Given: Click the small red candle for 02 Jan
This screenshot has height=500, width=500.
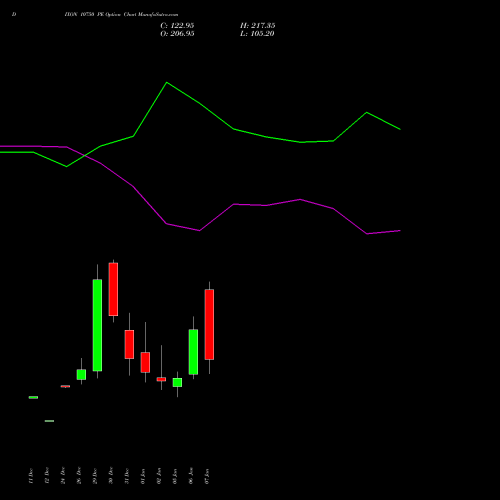Looking at the screenshot, I should pyautogui.click(x=161, y=379).
